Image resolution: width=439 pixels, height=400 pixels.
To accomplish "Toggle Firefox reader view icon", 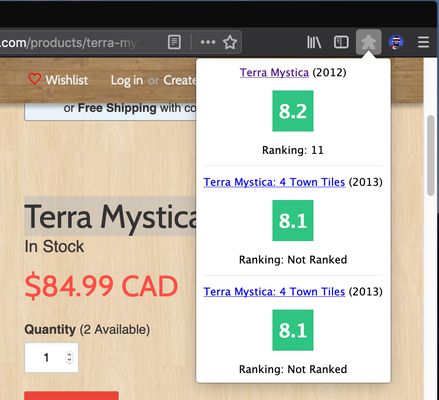I will tap(174, 42).
